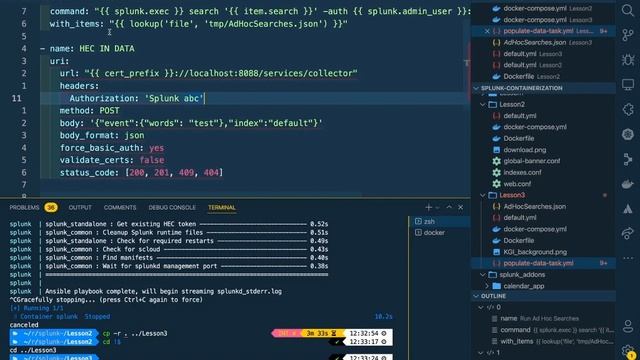Collapse outline node 1

point(481,353)
